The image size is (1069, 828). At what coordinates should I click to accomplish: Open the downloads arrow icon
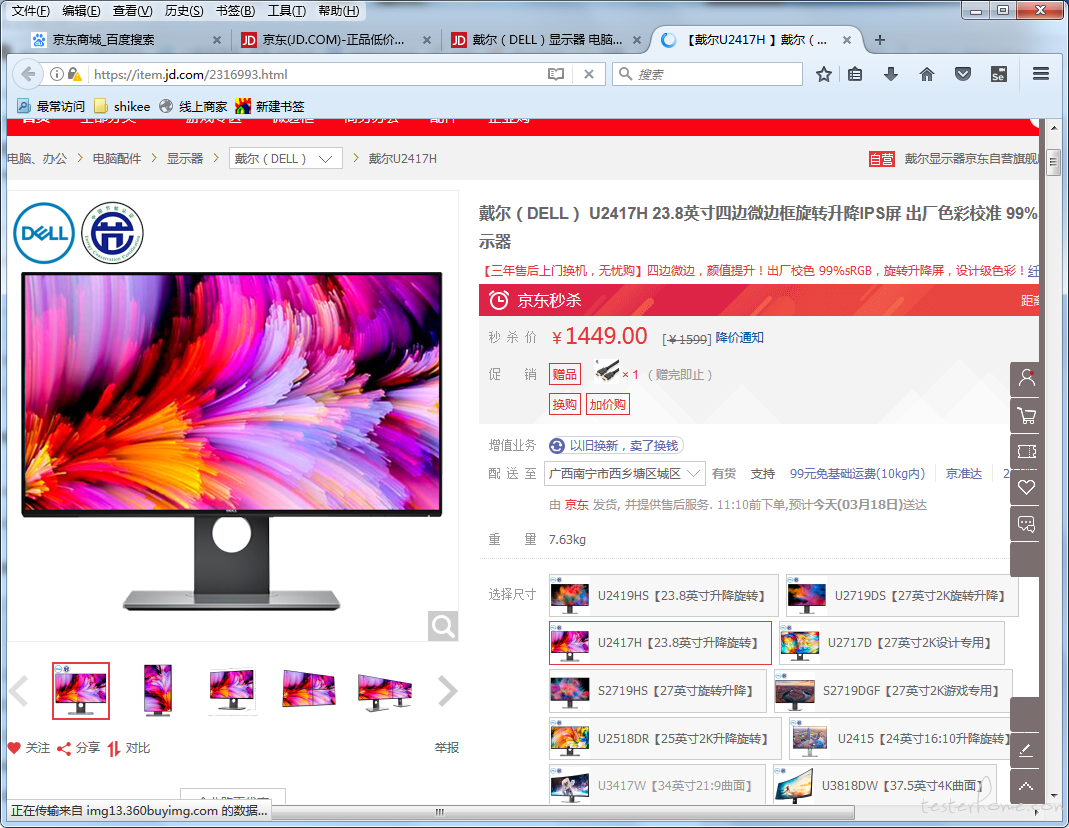(x=890, y=74)
